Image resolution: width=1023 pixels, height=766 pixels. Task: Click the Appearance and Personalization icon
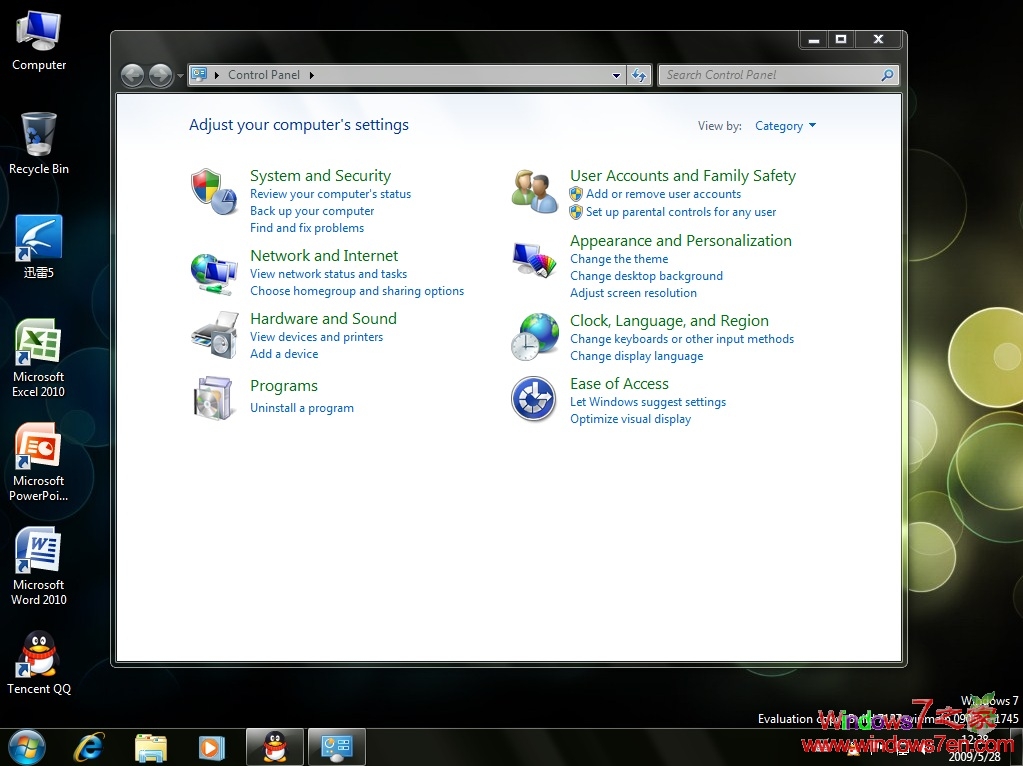click(533, 258)
